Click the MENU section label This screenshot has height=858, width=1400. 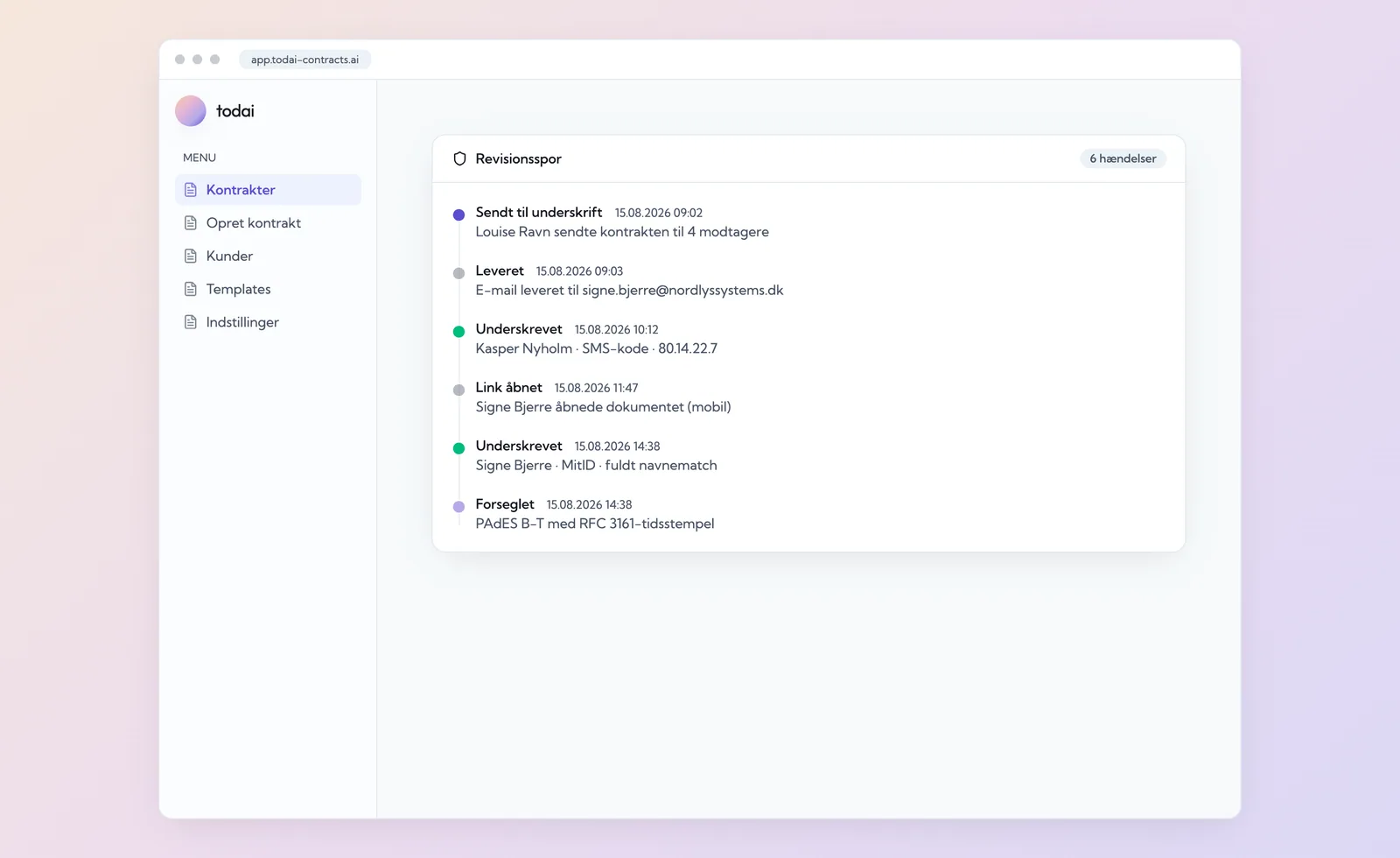(199, 158)
